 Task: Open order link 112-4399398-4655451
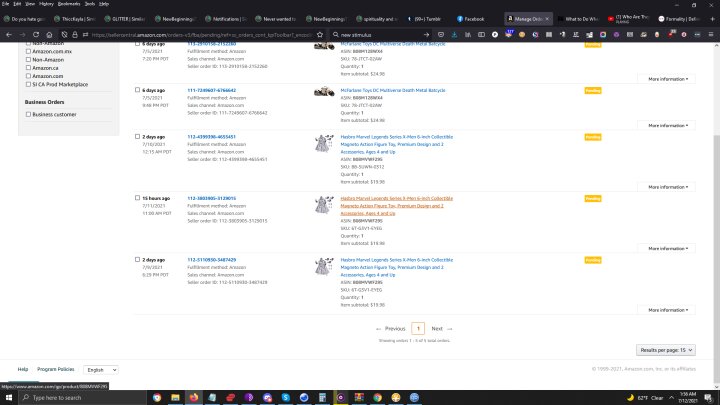[x=212, y=137]
